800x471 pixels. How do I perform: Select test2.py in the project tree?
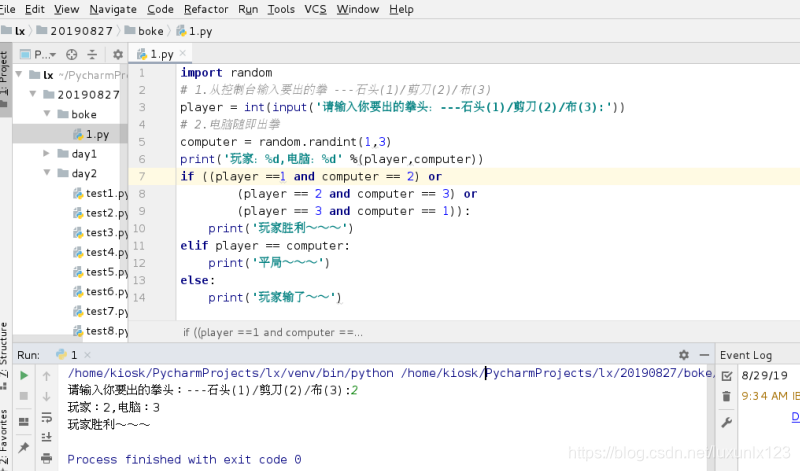tap(101, 213)
